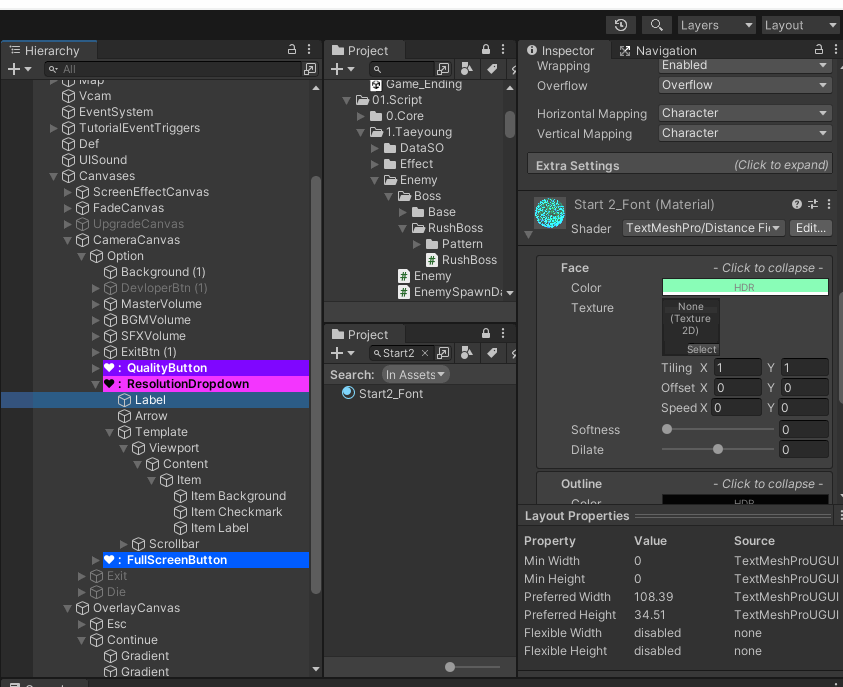
Task: Open the Overflow dropdown in Inspector
Action: click(744, 86)
